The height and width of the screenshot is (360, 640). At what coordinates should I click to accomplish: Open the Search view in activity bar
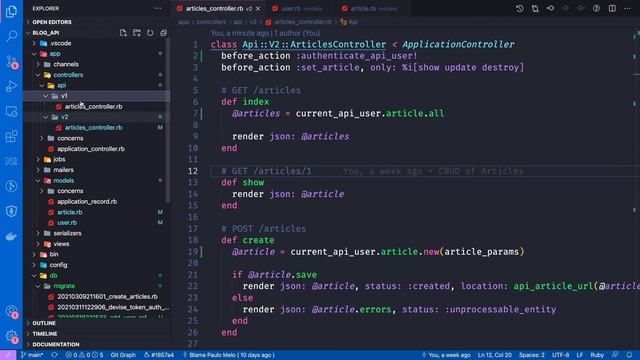pos(11,36)
